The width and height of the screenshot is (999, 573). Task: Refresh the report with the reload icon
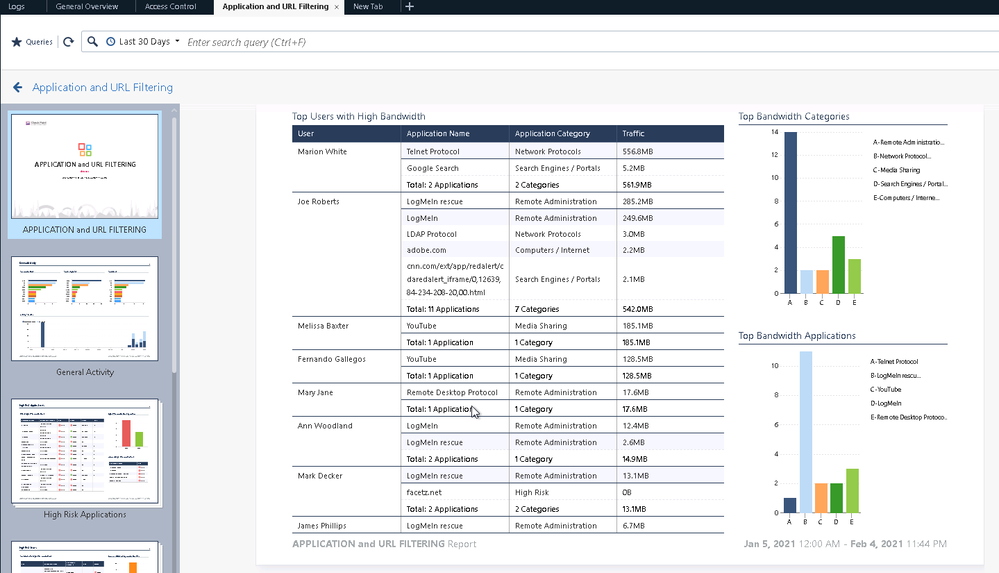pos(68,42)
